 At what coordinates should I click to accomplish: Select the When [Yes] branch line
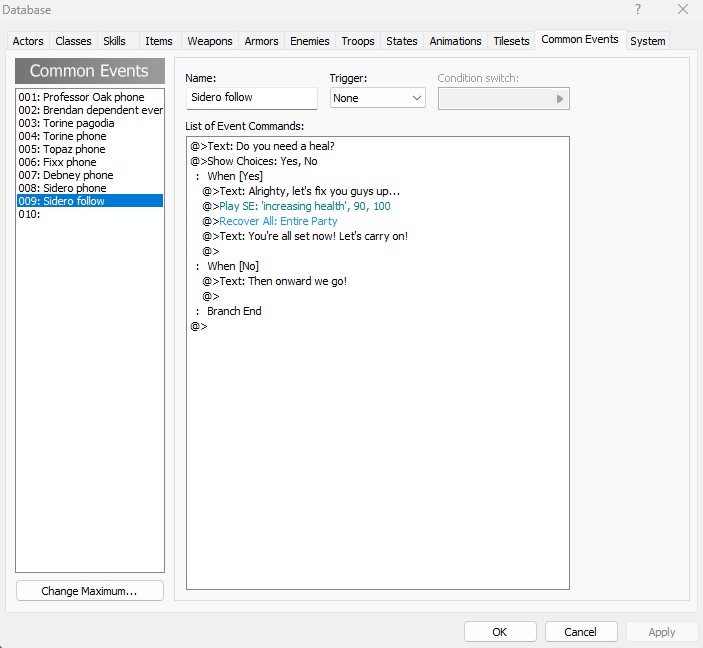coord(378,176)
